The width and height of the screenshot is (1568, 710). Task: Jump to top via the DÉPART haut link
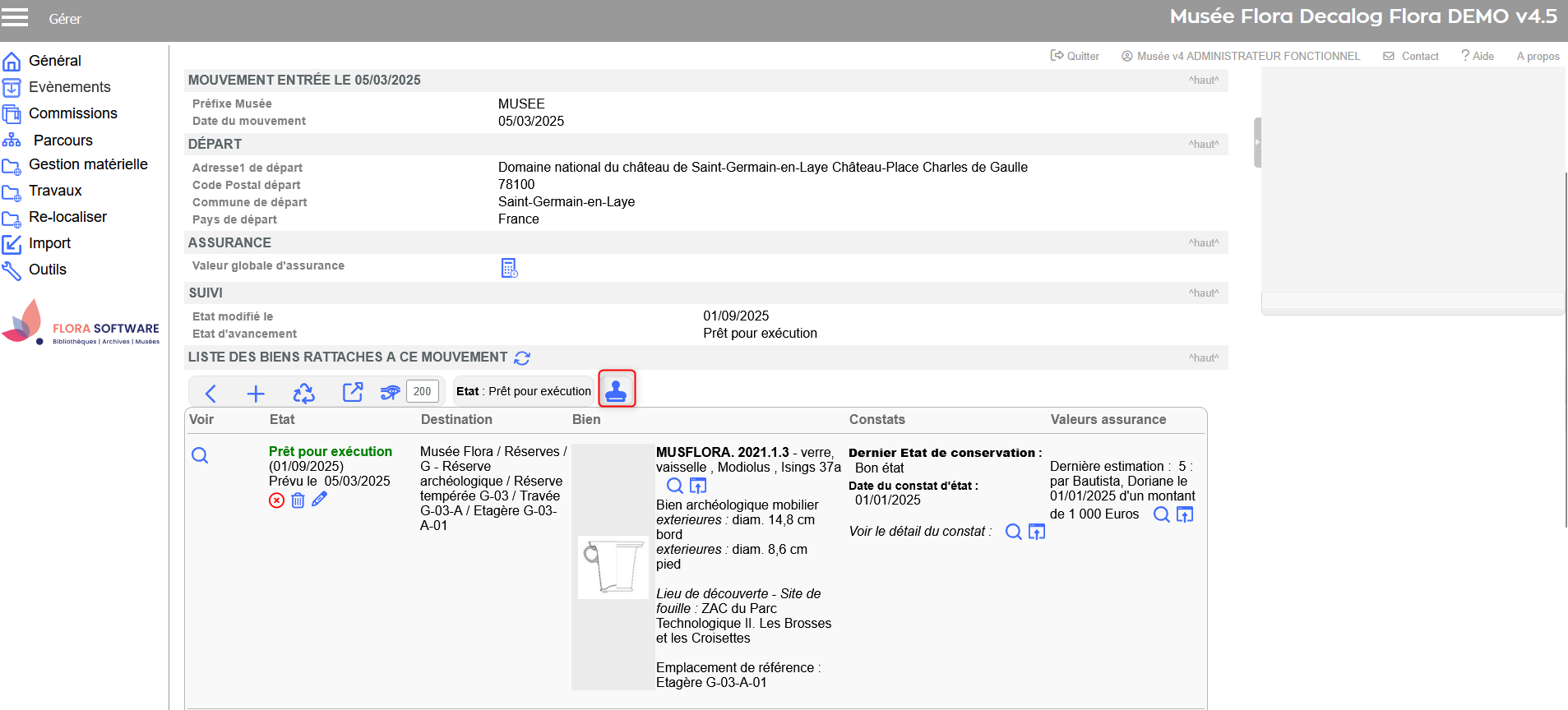coord(1203,145)
